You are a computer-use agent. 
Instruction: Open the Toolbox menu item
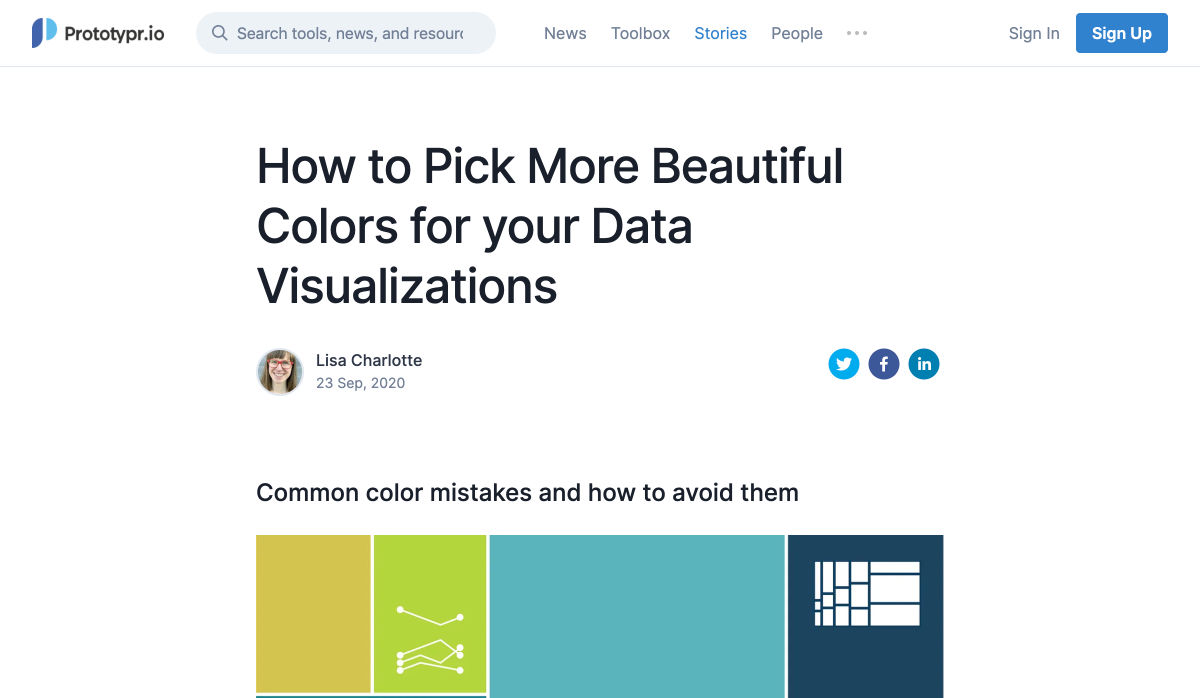[x=641, y=33]
